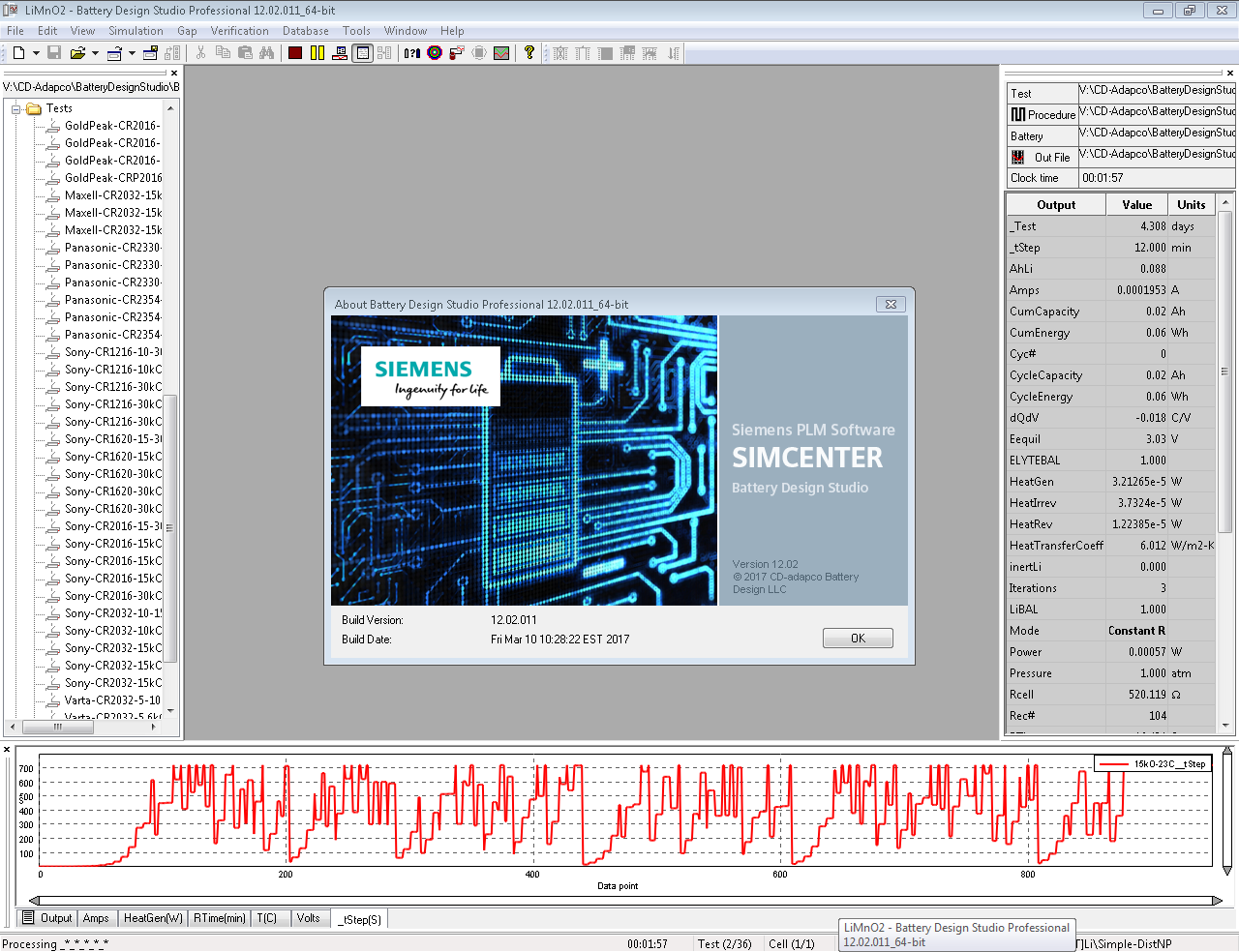This screenshot has width=1239, height=952.
Task: Open the Simulation menu
Action: pyautogui.click(x=136, y=31)
